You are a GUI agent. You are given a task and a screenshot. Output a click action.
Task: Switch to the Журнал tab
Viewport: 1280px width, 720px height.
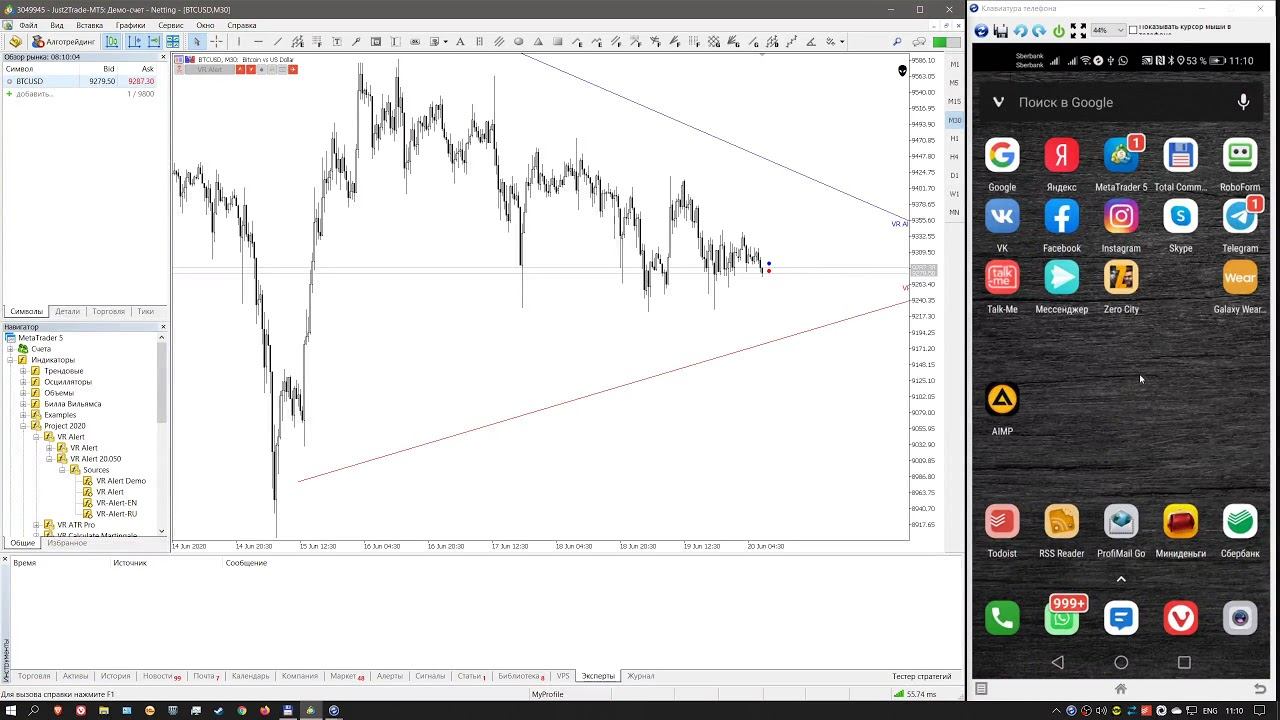coord(641,676)
